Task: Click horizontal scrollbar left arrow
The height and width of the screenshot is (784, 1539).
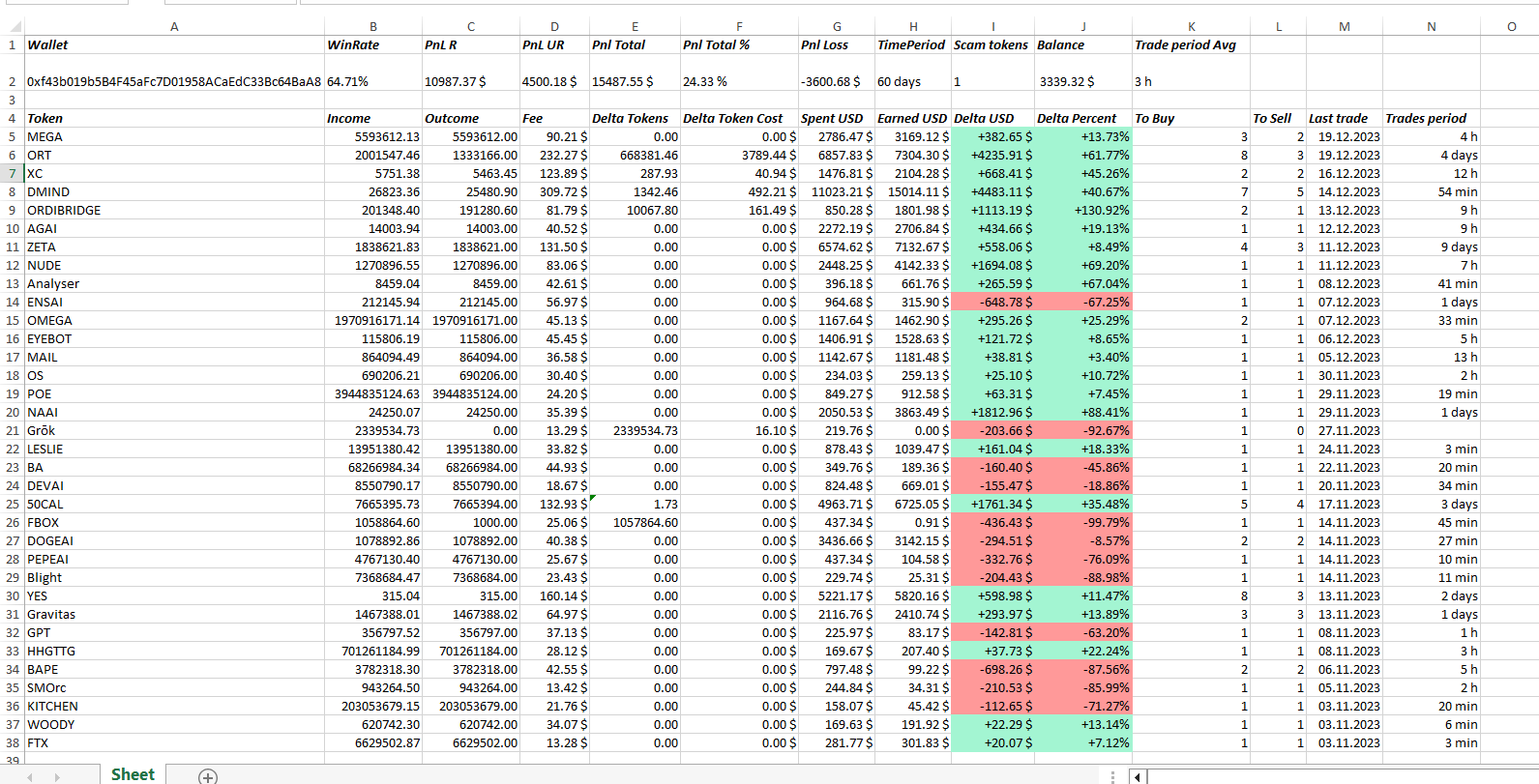Action: 1139,776
